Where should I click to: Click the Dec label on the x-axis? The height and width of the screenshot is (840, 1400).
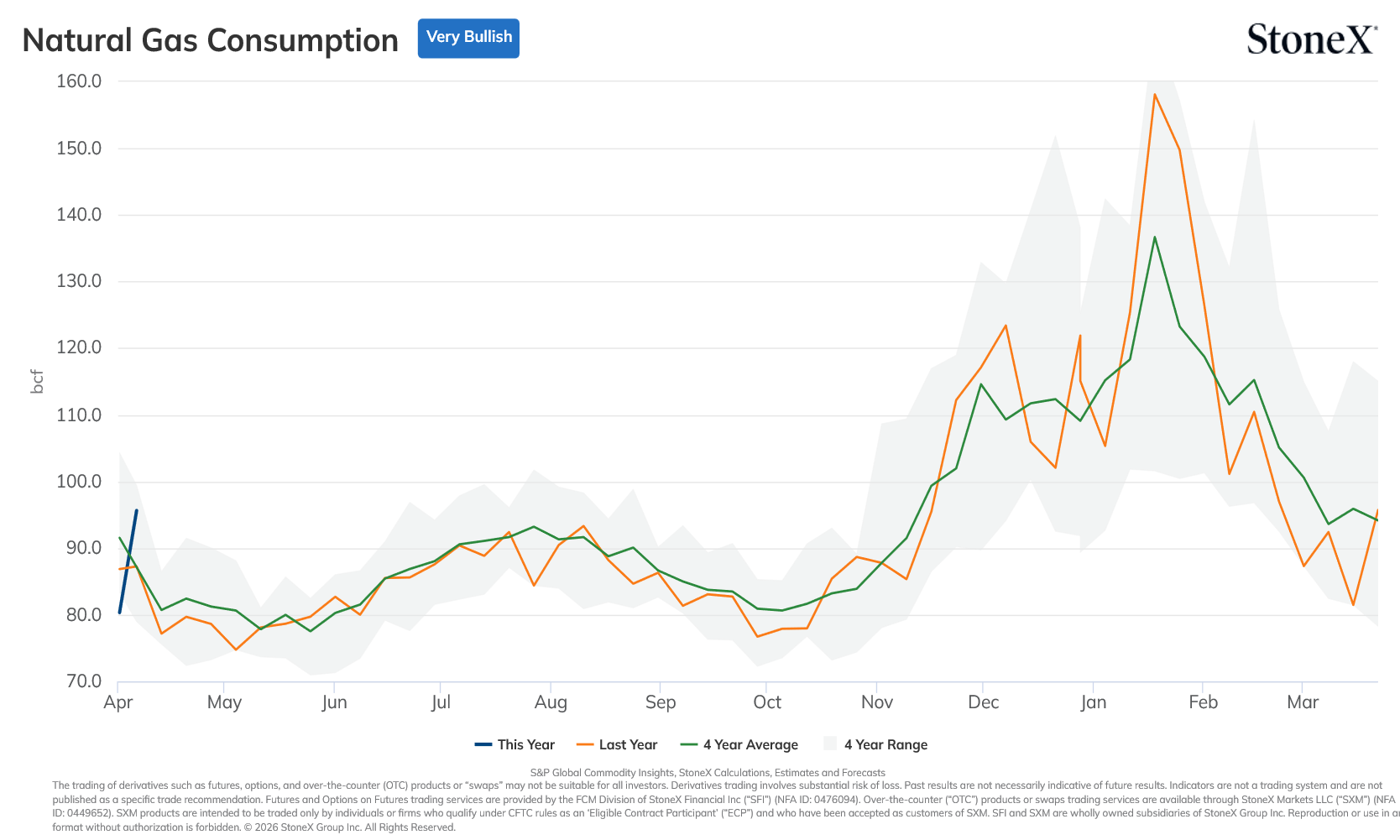pos(983,702)
